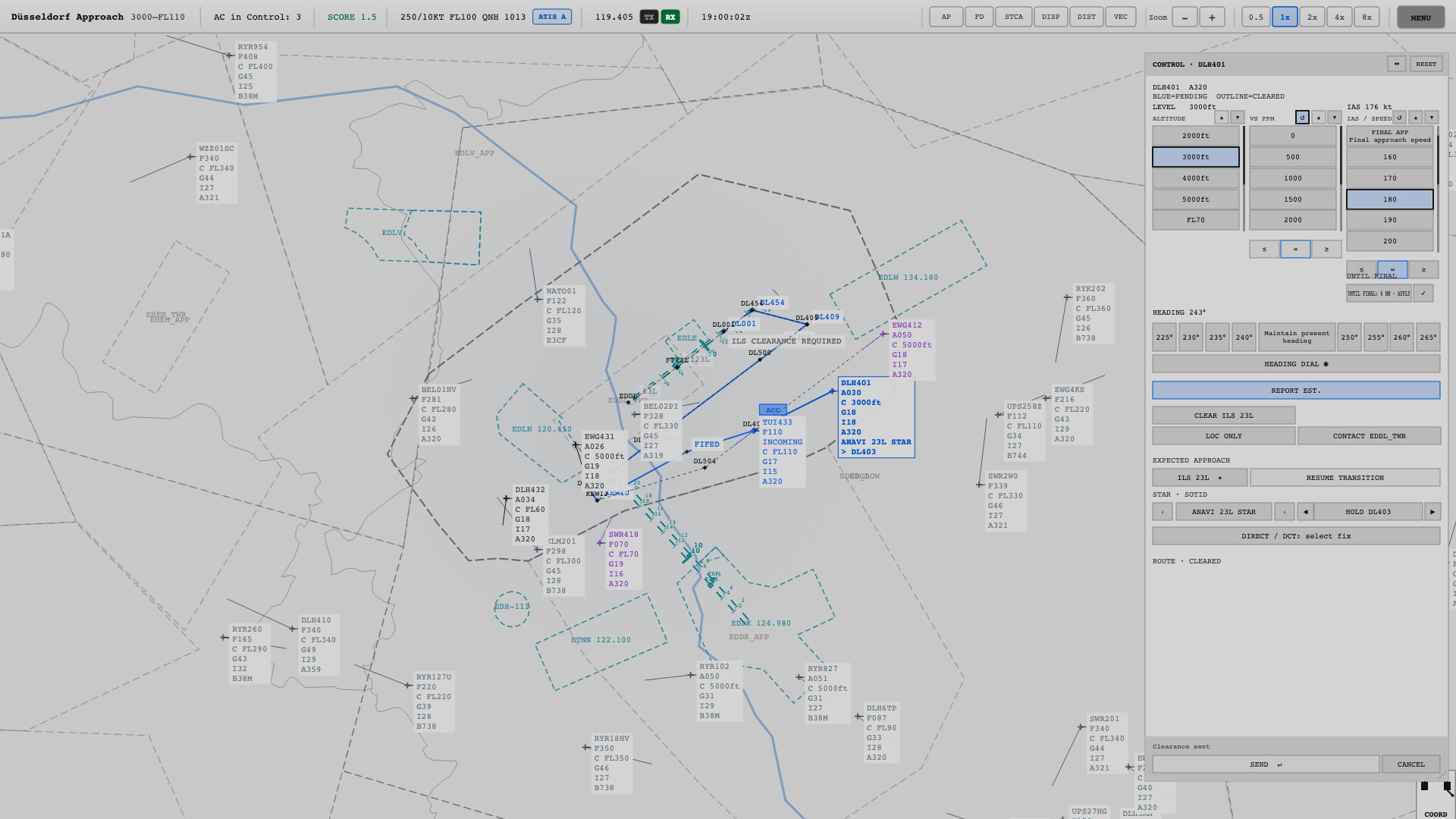Open the FD top bar item
This screenshot has height=819, width=1456.
tap(979, 17)
